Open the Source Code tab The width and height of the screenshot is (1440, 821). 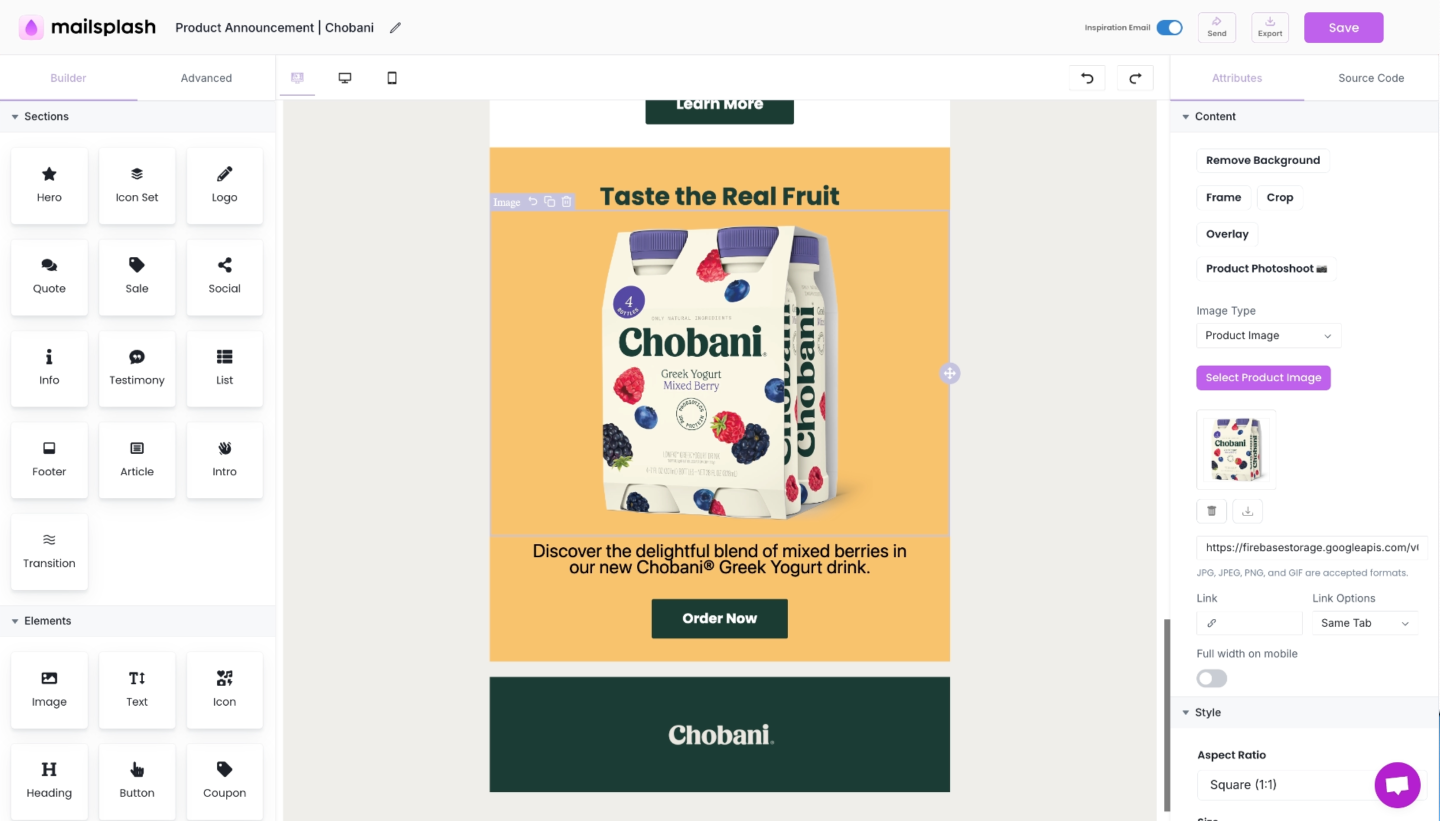coord(1371,78)
